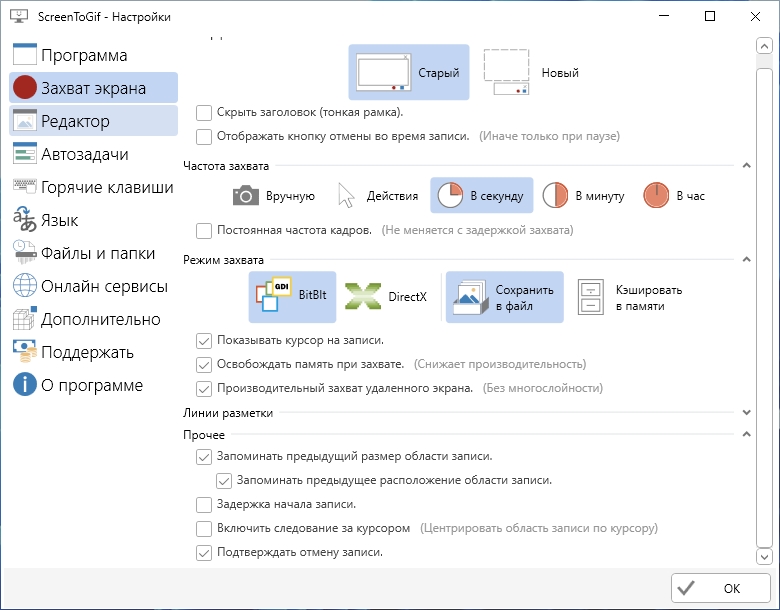Select the В секунду clock icon
Viewport: 780px width, 610px height.
click(450, 195)
